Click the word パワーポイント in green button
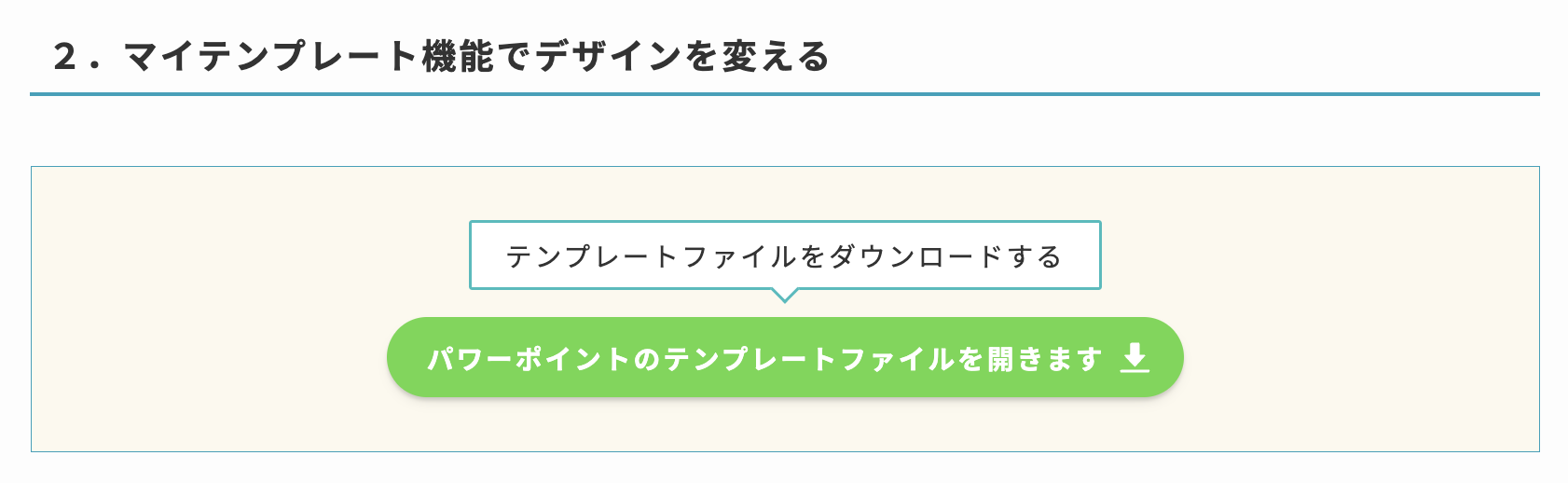Screen dimensions: 1568x483 [x=529, y=359]
